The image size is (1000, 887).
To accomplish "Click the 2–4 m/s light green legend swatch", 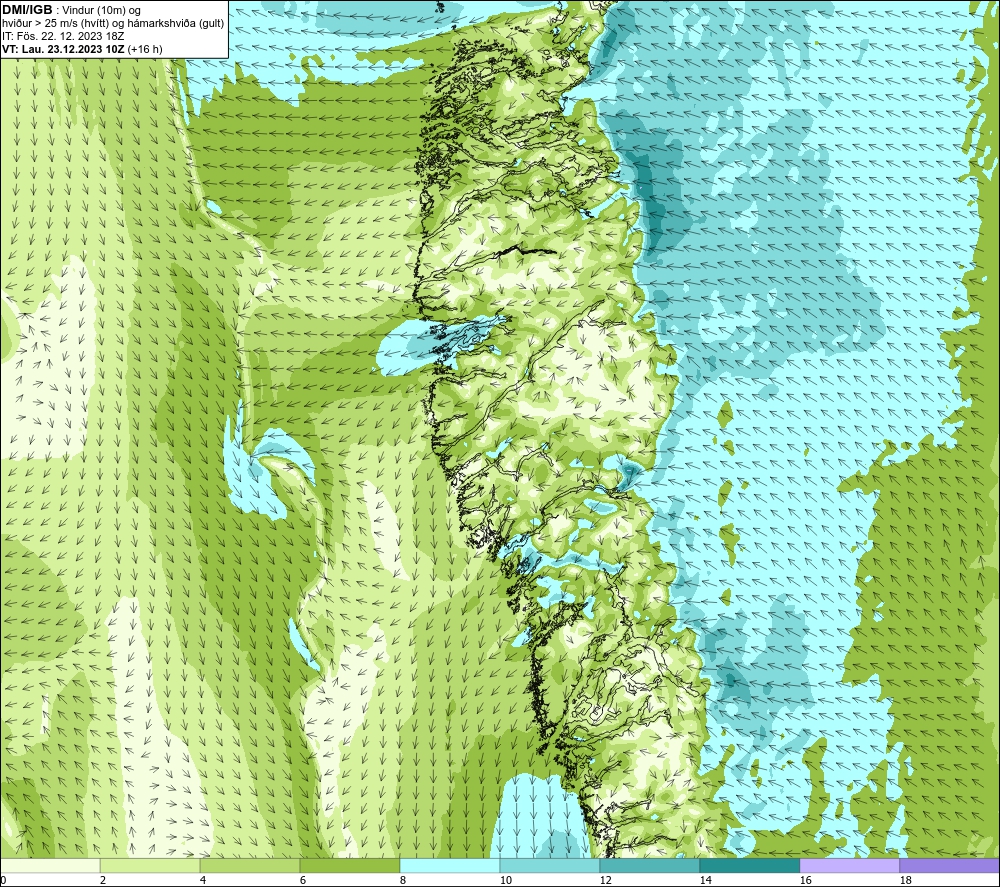I will (x=150, y=865).
